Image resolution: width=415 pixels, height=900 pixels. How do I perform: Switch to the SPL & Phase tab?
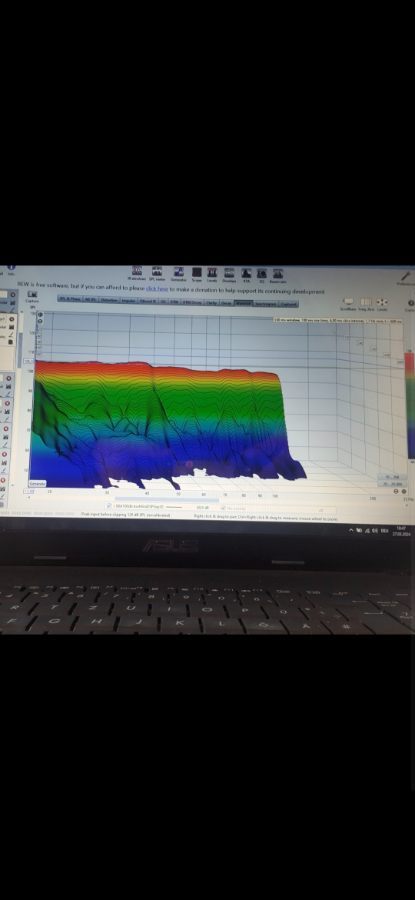point(70,300)
